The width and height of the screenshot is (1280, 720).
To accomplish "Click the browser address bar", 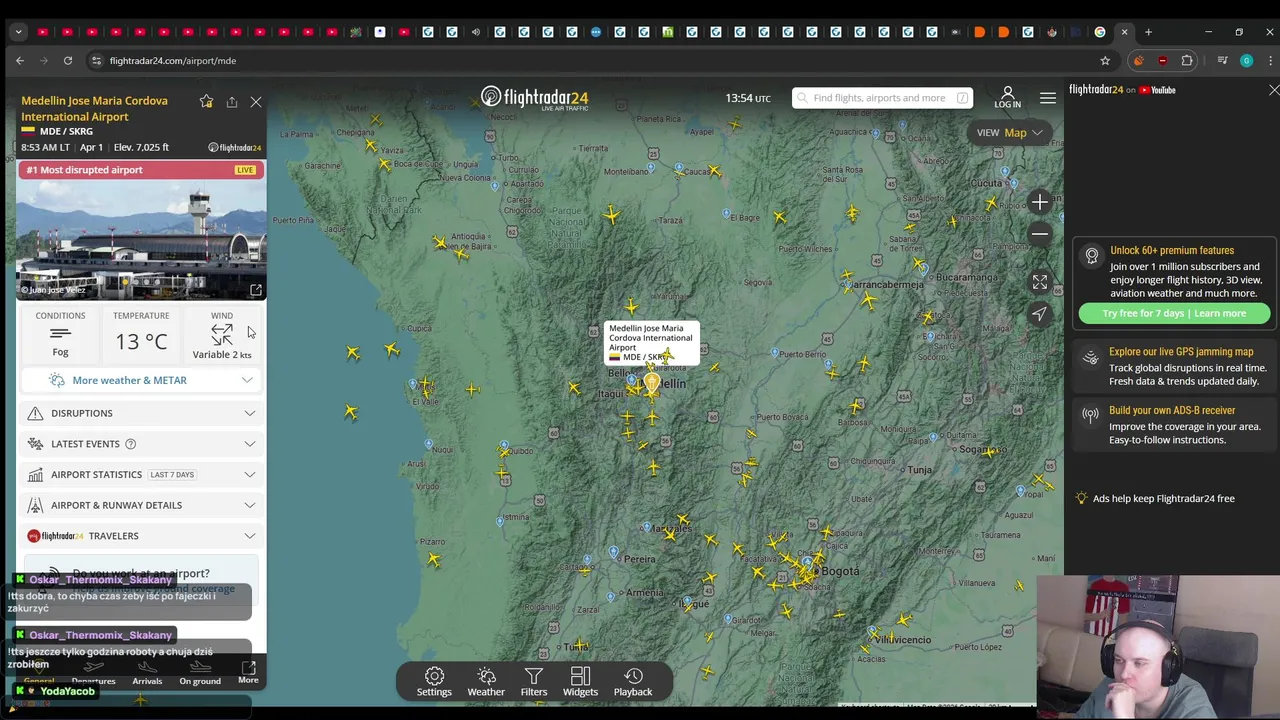I will (600, 61).
